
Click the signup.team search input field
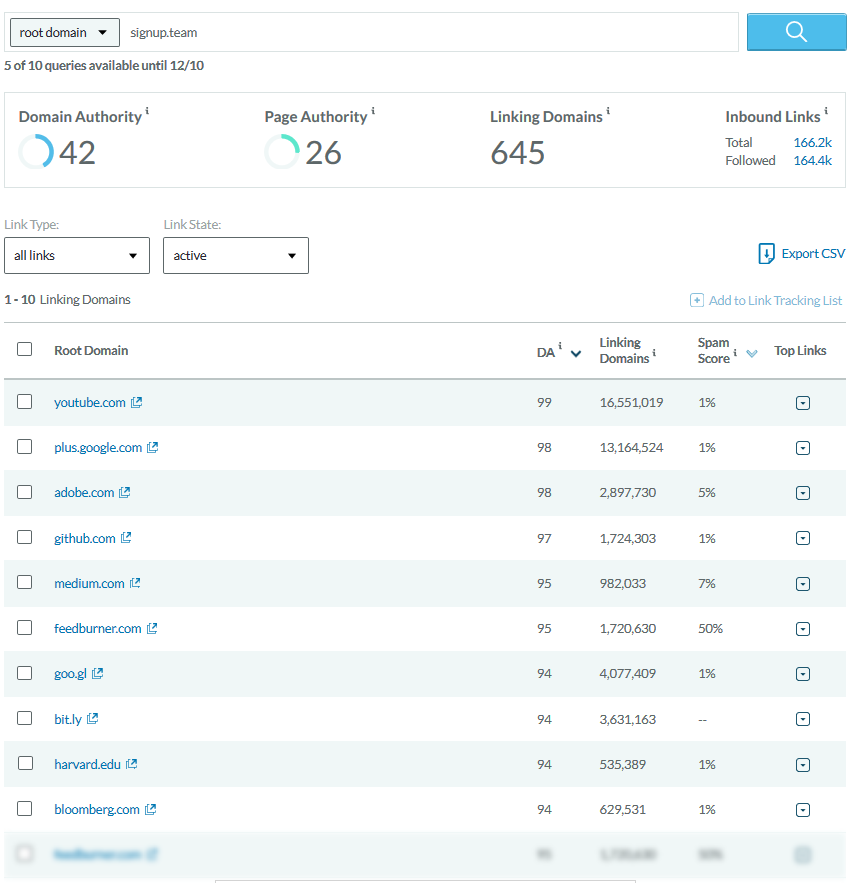(x=431, y=32)
